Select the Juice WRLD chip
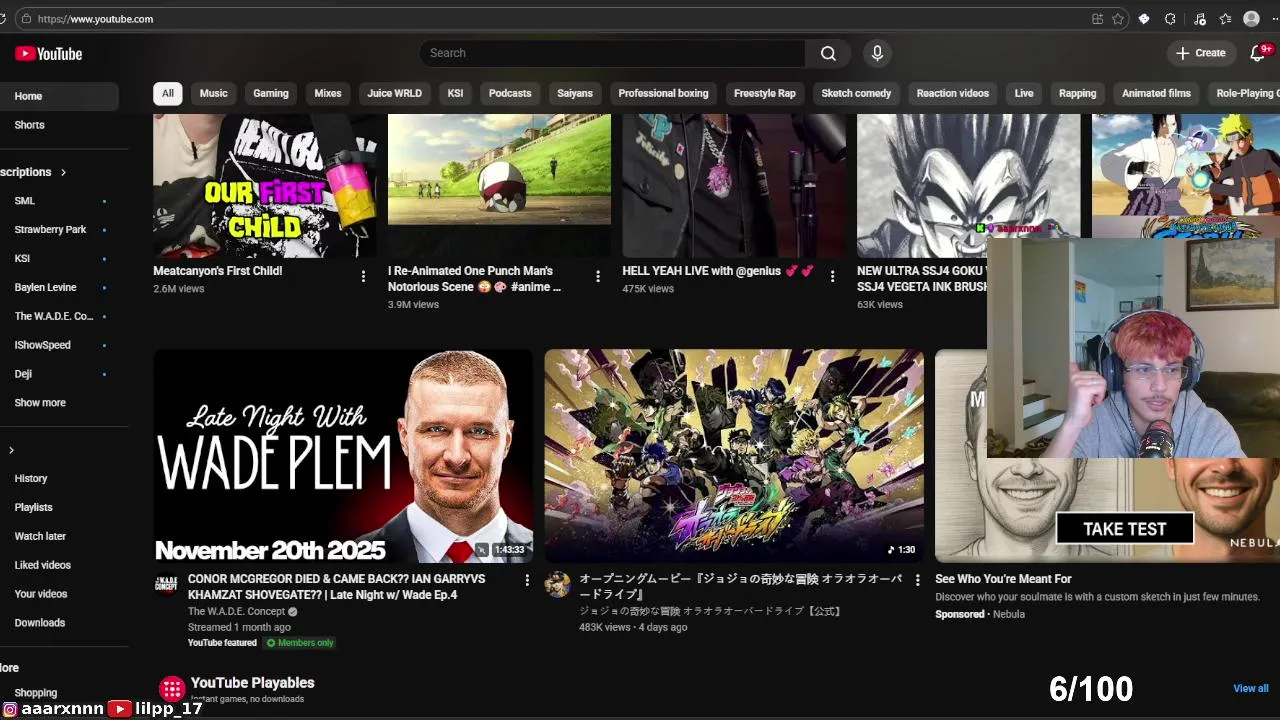The image size is (1280, 720). [x=394, y=93]
